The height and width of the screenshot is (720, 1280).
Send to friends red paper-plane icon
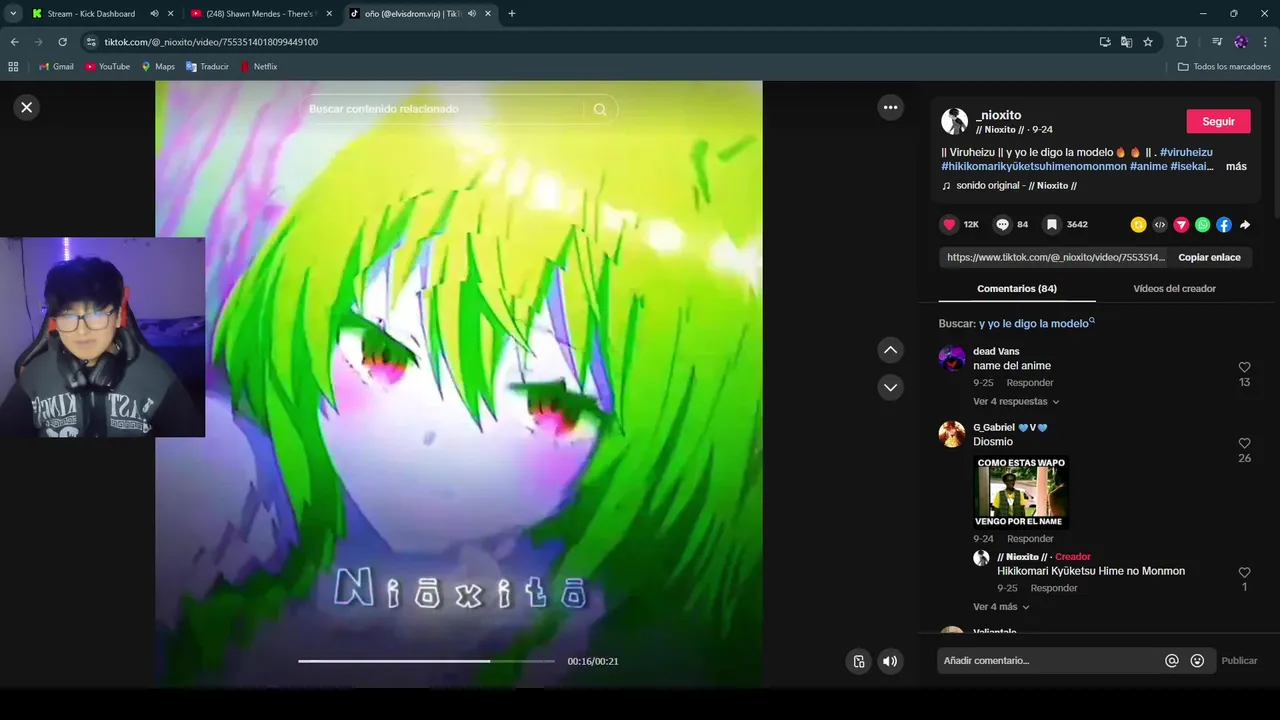(1181, 225)
